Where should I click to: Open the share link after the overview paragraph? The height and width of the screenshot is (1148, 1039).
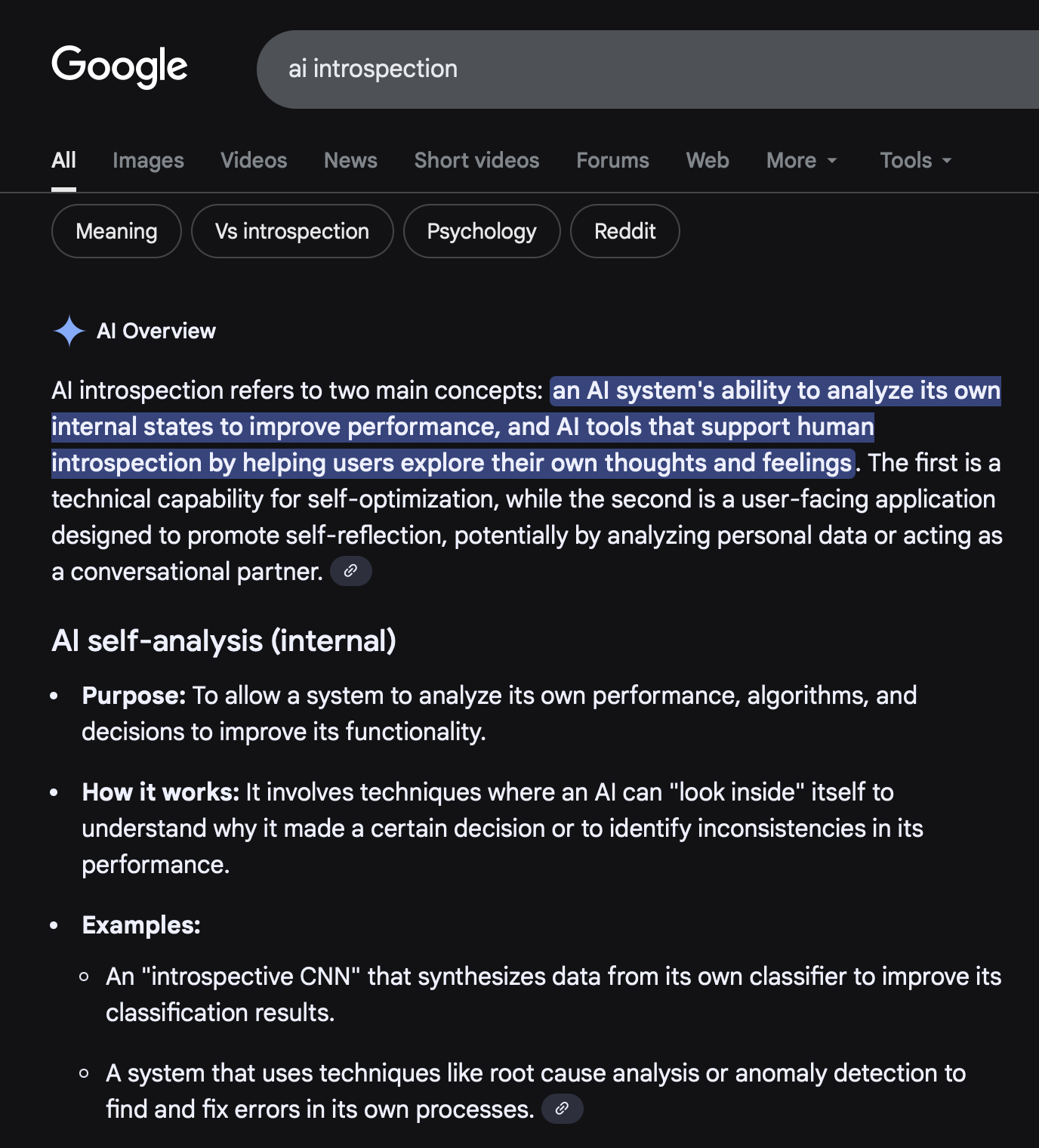(x=350, y=571)
